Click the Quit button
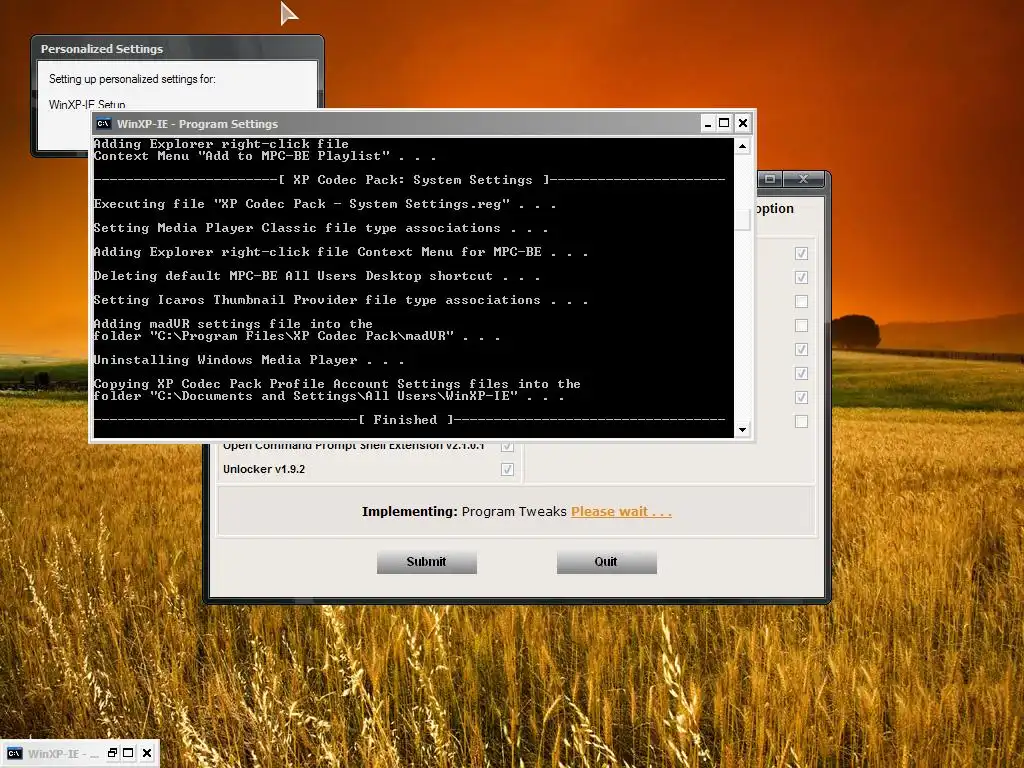The width and height of the screenshot is (1024, 768). point(606,562)
